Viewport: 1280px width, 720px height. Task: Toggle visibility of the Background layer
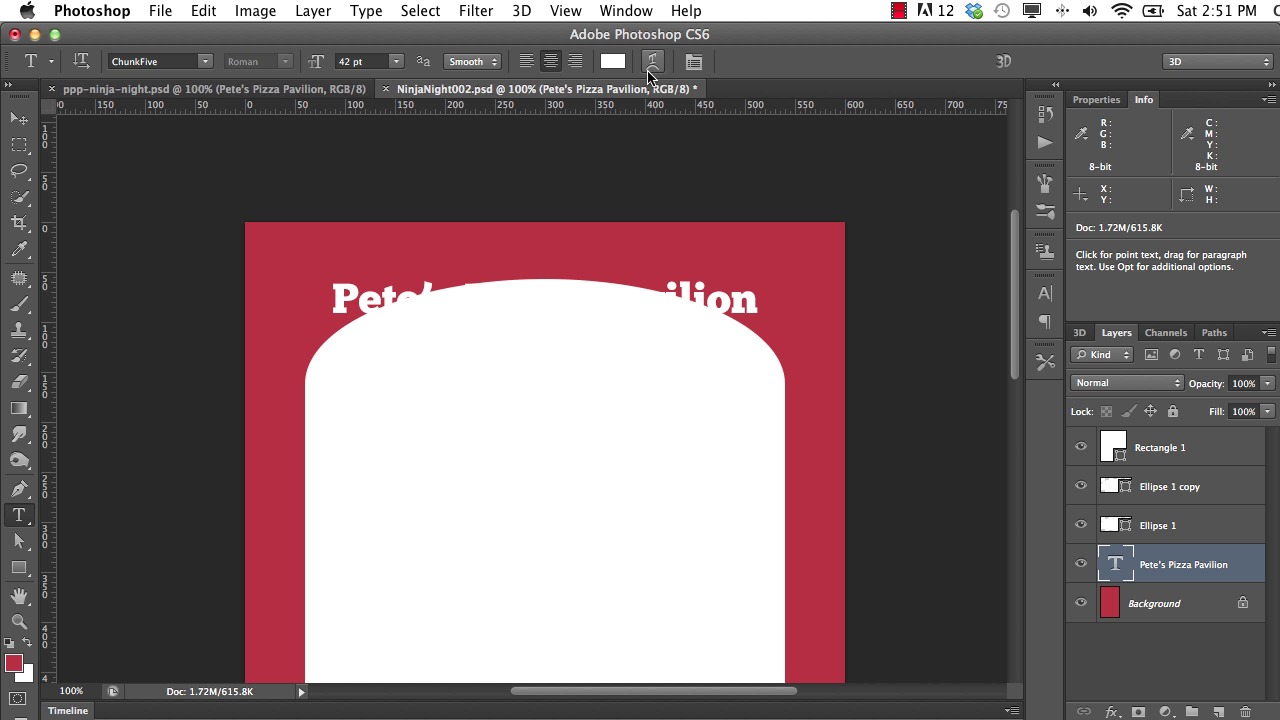pos(1081,603)
